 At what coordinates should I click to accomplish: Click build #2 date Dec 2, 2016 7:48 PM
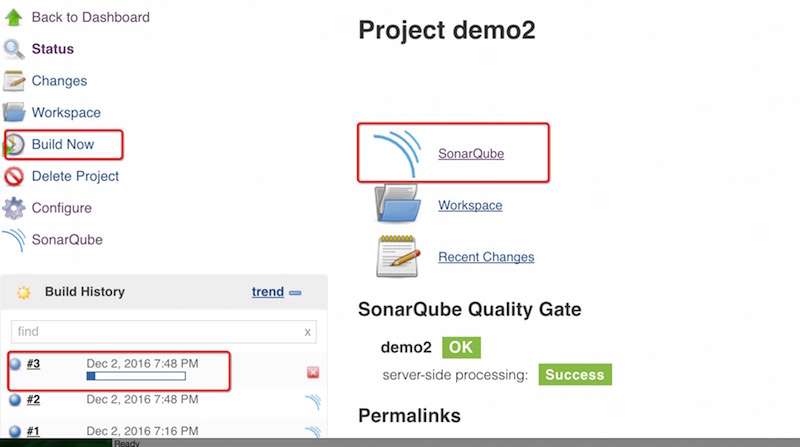tap(142, 399)
